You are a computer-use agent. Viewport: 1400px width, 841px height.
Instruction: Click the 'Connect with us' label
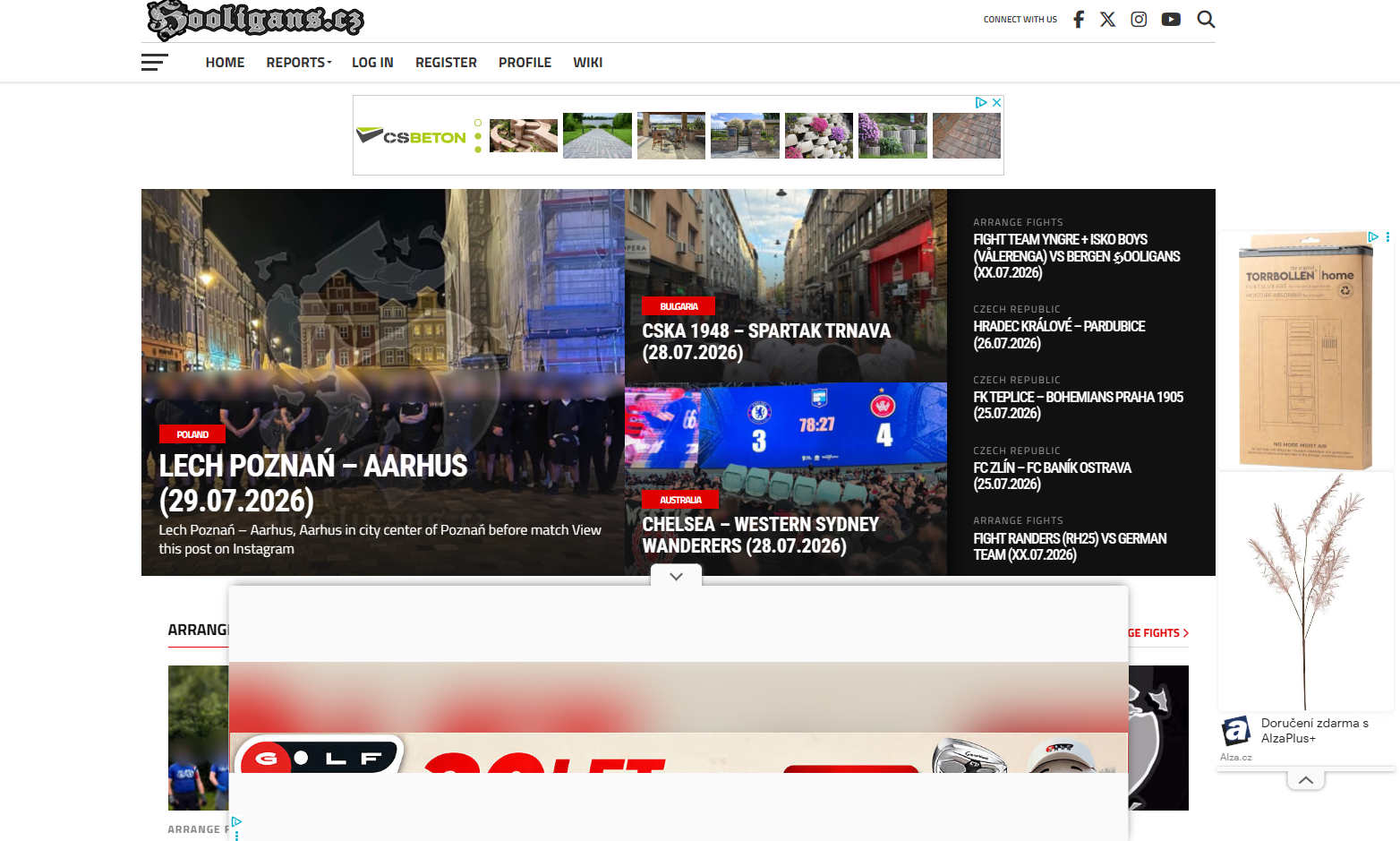click(1020, 20)
